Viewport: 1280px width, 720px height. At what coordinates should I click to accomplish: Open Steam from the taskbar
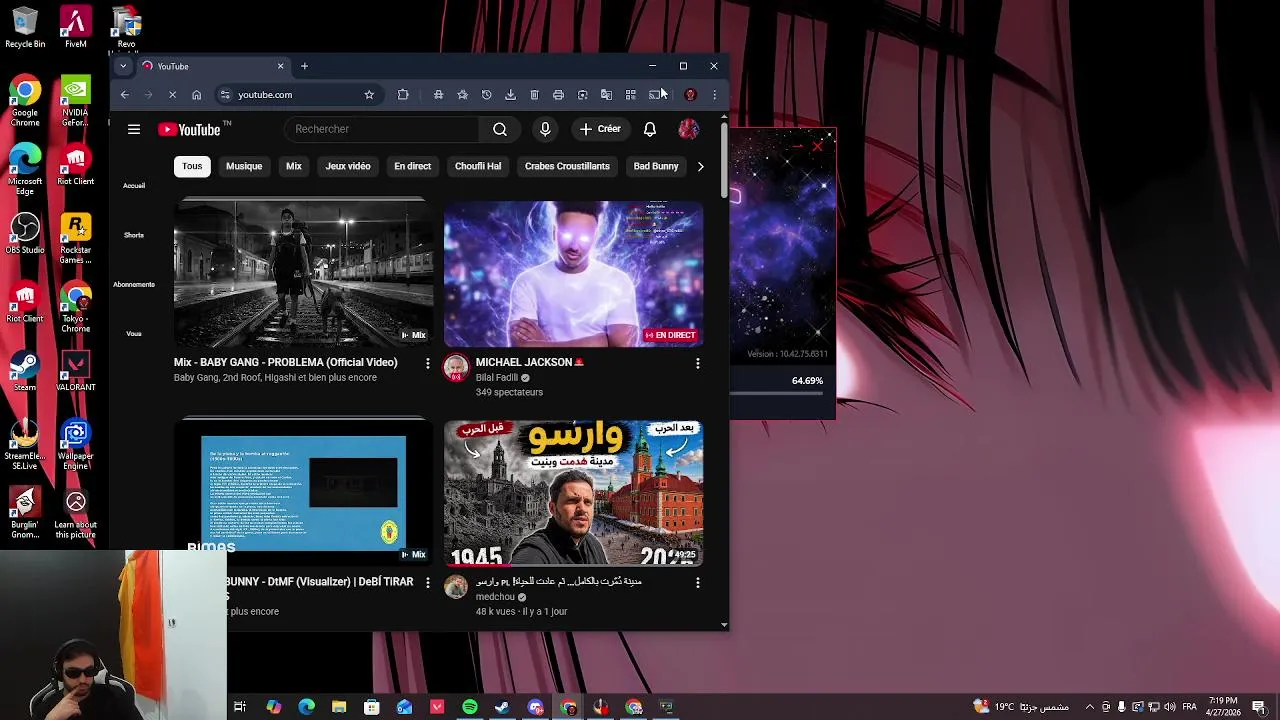502,707
